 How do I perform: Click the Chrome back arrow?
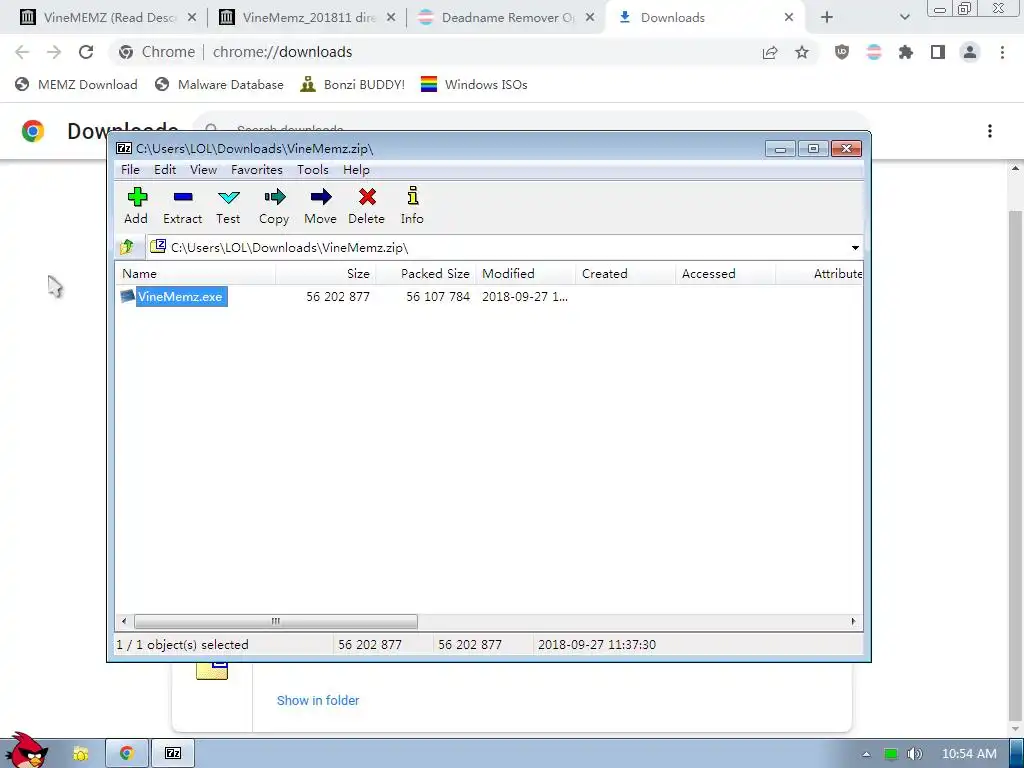[x=22, y=52]
